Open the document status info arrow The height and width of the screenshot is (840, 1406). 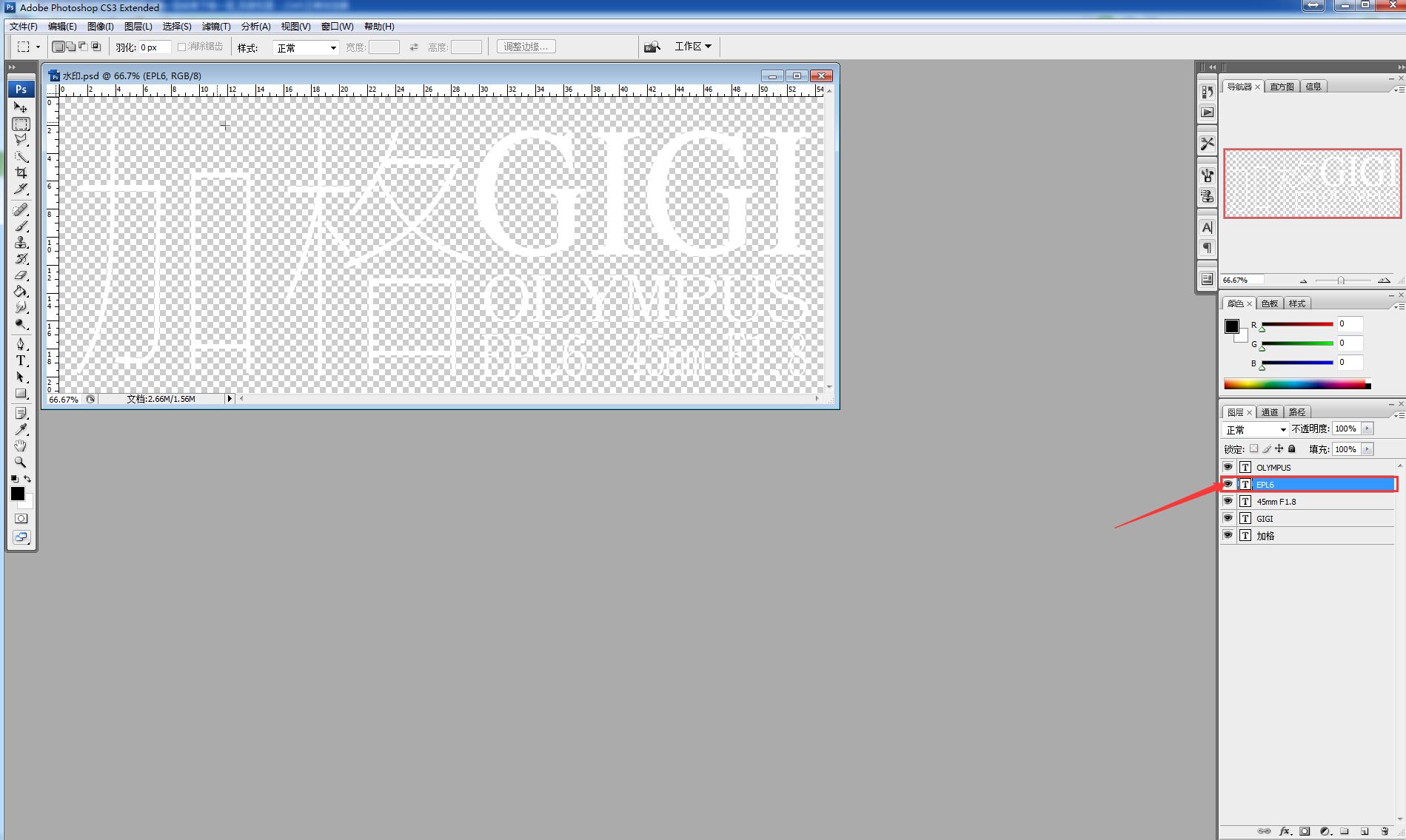(230, 399)
